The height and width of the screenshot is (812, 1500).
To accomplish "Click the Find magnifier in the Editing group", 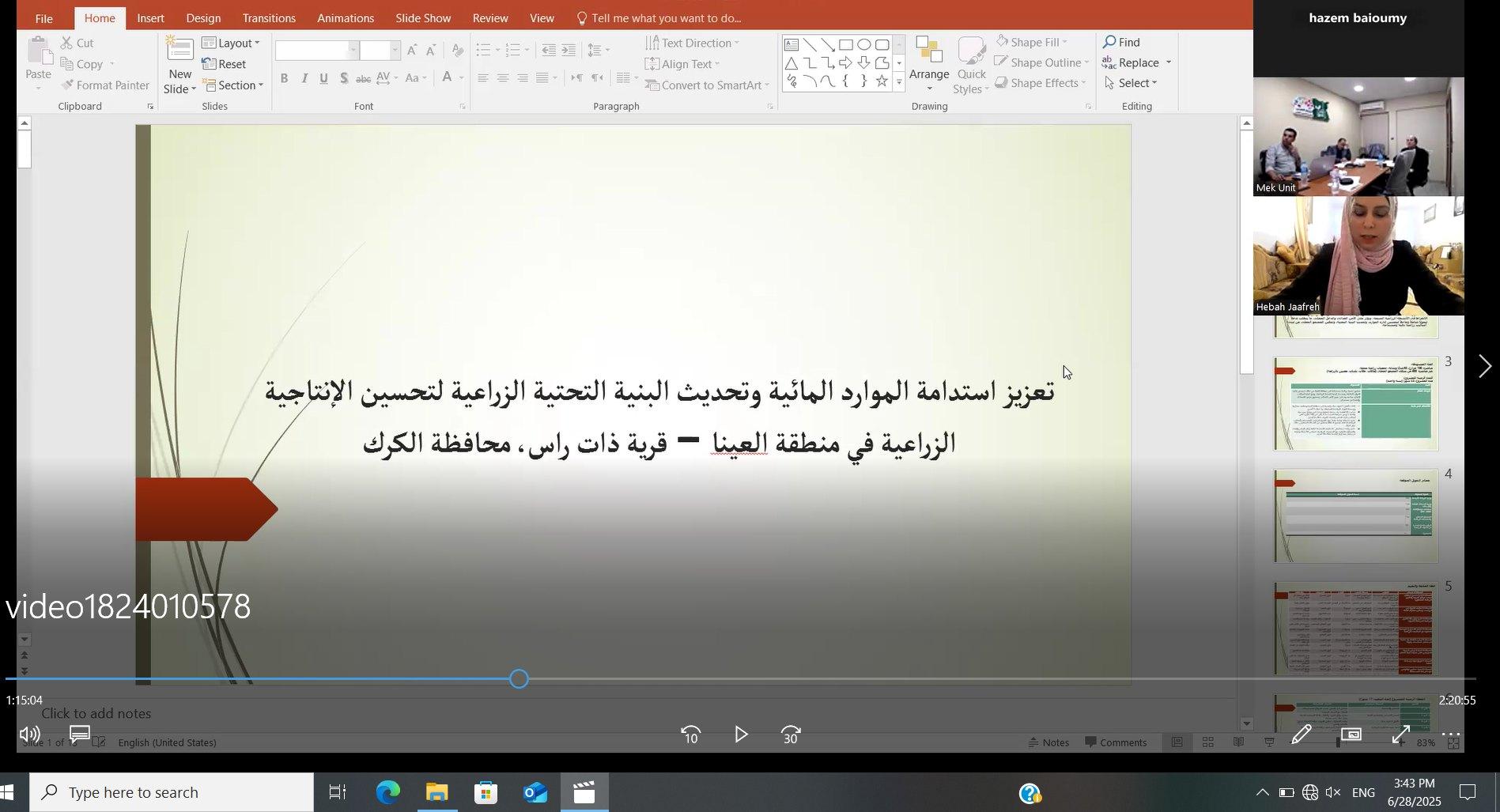I will point(1110,42).
